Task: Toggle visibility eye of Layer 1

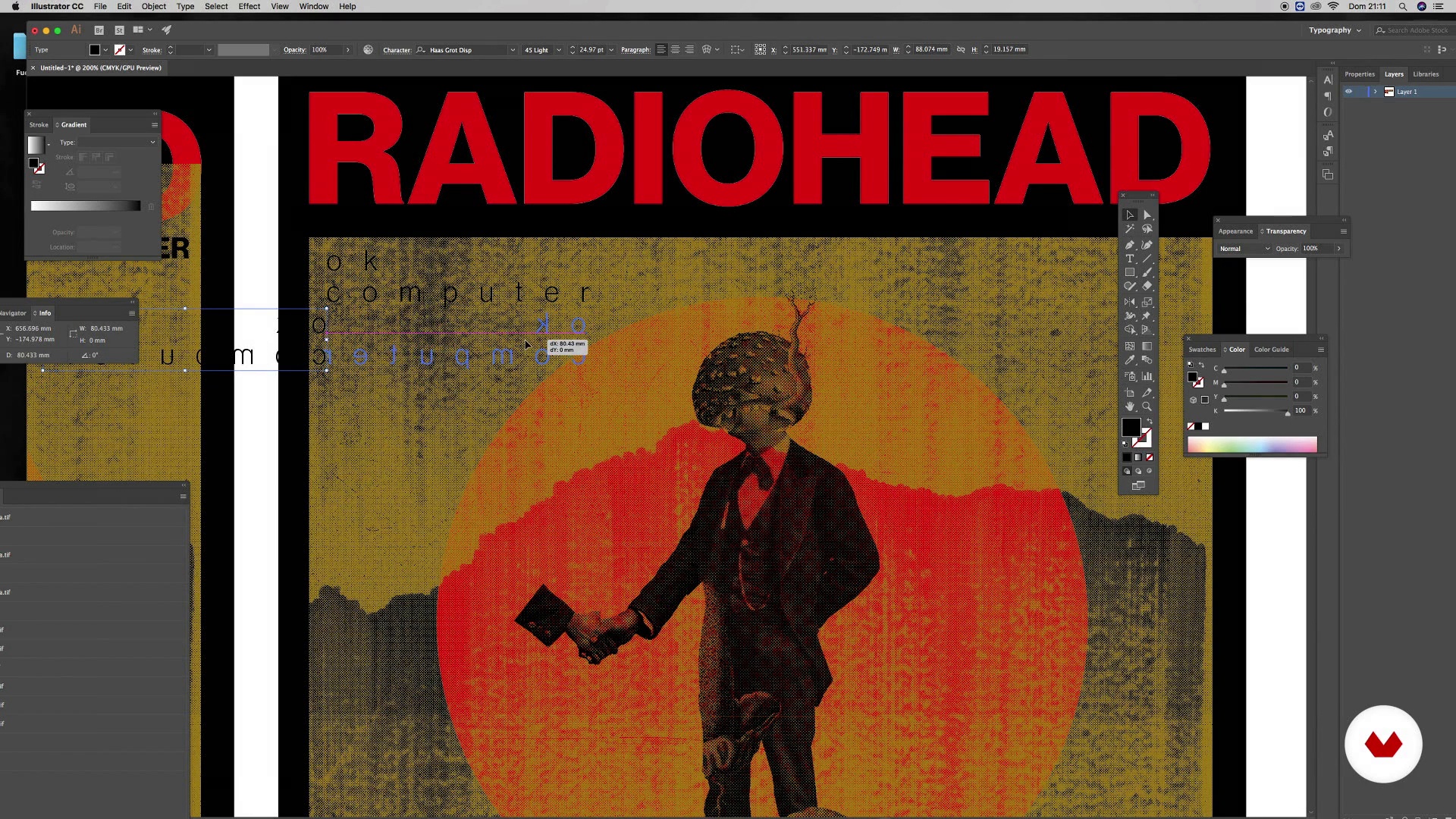Action: point(1348,92)
